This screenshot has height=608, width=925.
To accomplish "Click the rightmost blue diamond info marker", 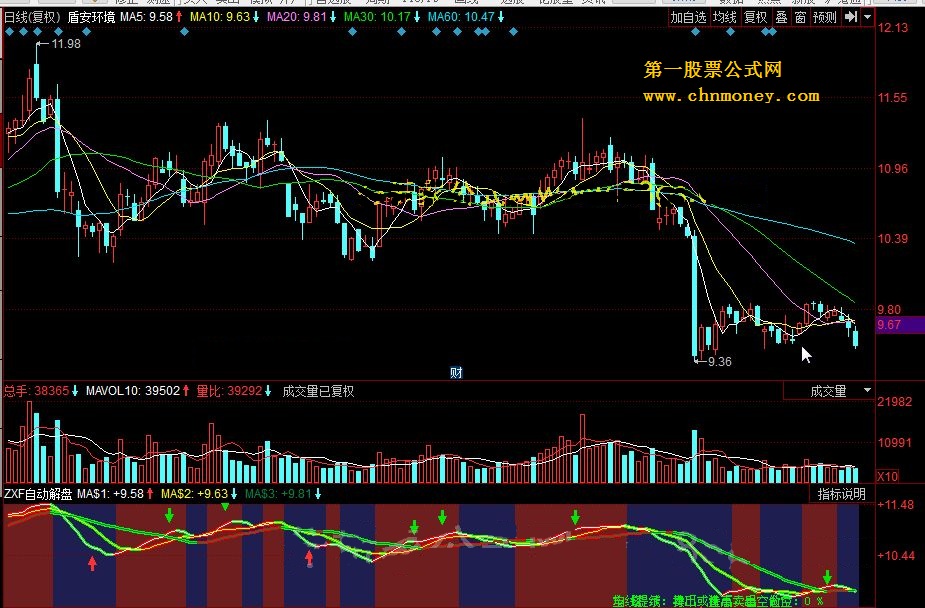I will [x=773, y=32].
